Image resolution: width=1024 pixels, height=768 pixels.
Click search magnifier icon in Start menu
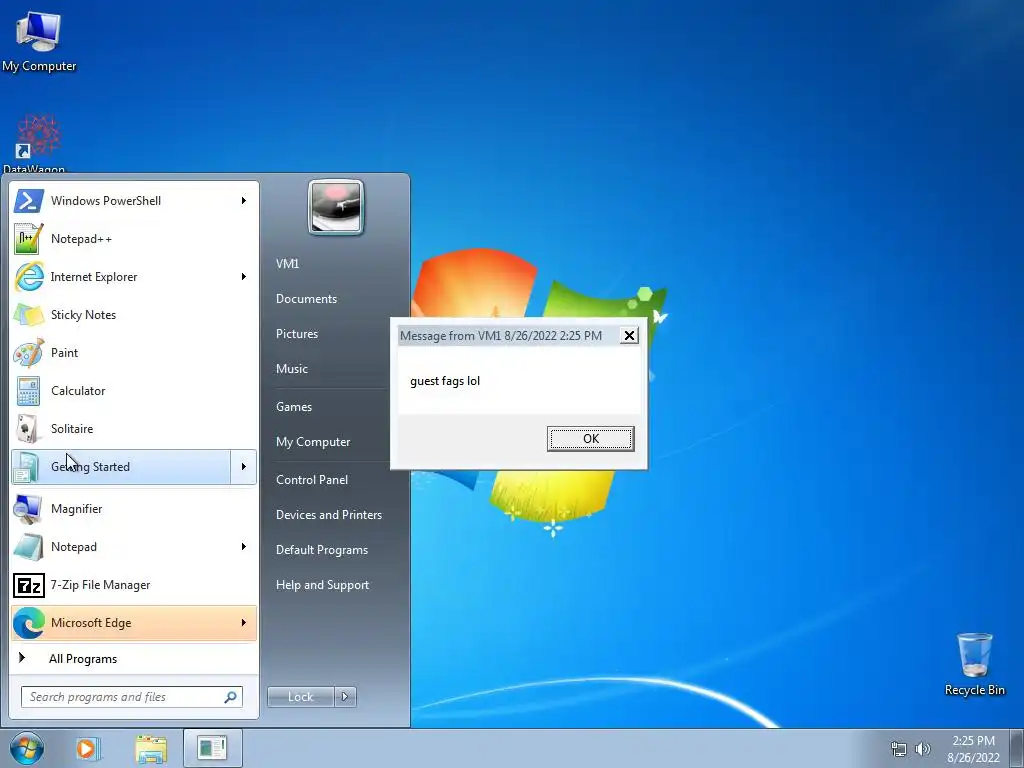click(231, 697)
